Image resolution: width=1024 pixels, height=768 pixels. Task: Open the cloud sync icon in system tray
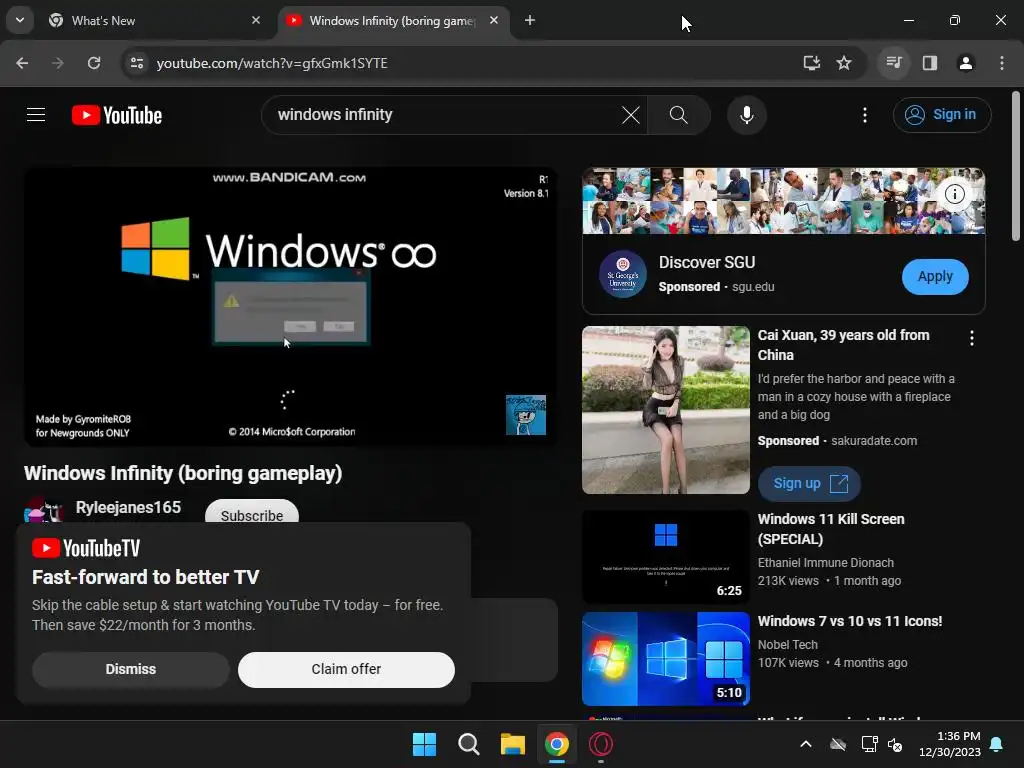[838, 744]
